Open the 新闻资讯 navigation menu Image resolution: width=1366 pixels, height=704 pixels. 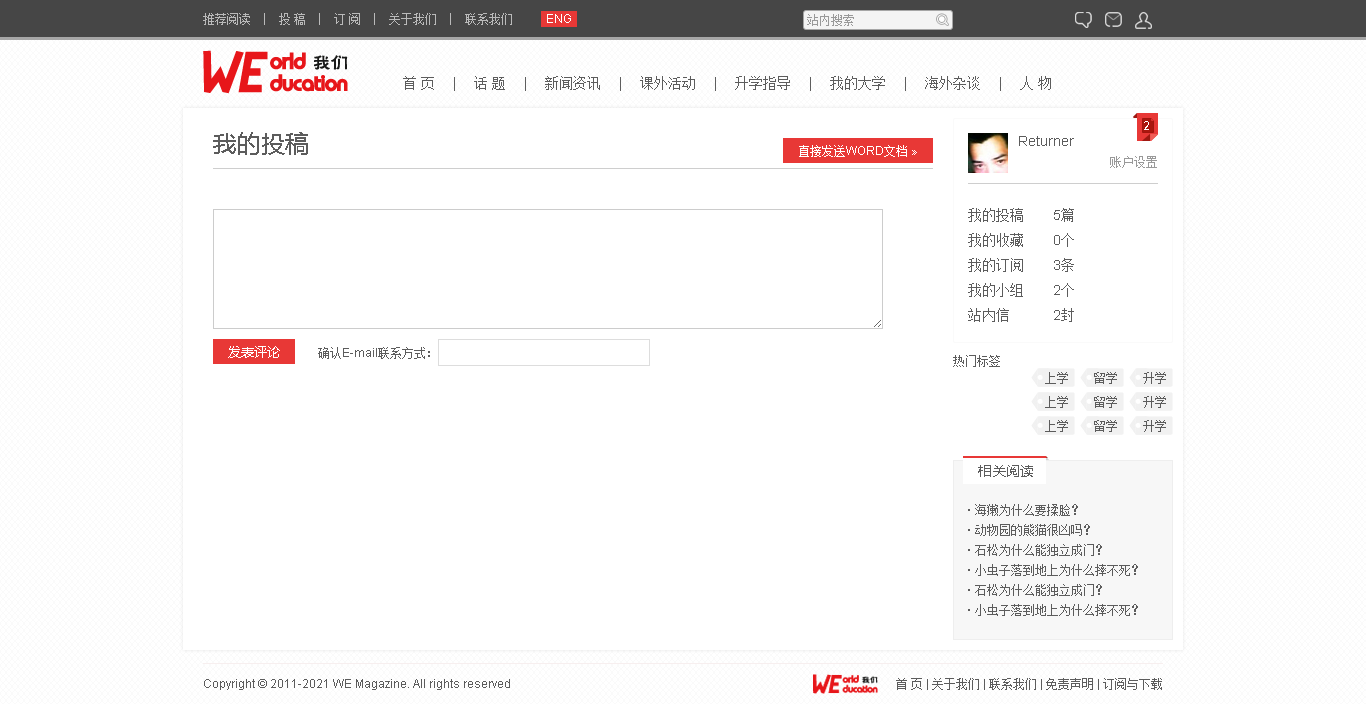pos(572,84)
